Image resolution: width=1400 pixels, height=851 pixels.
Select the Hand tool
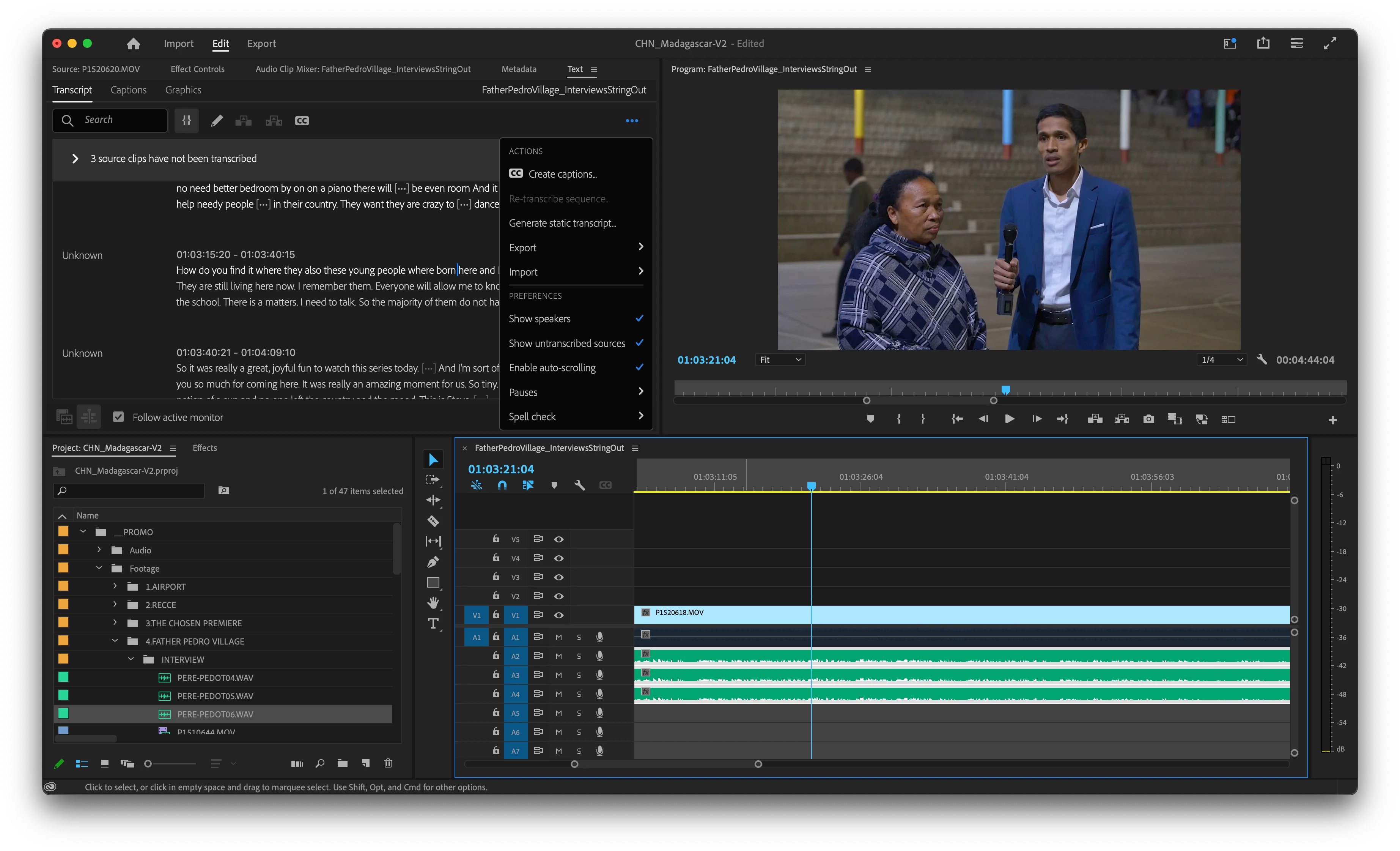tap(433, 603)
